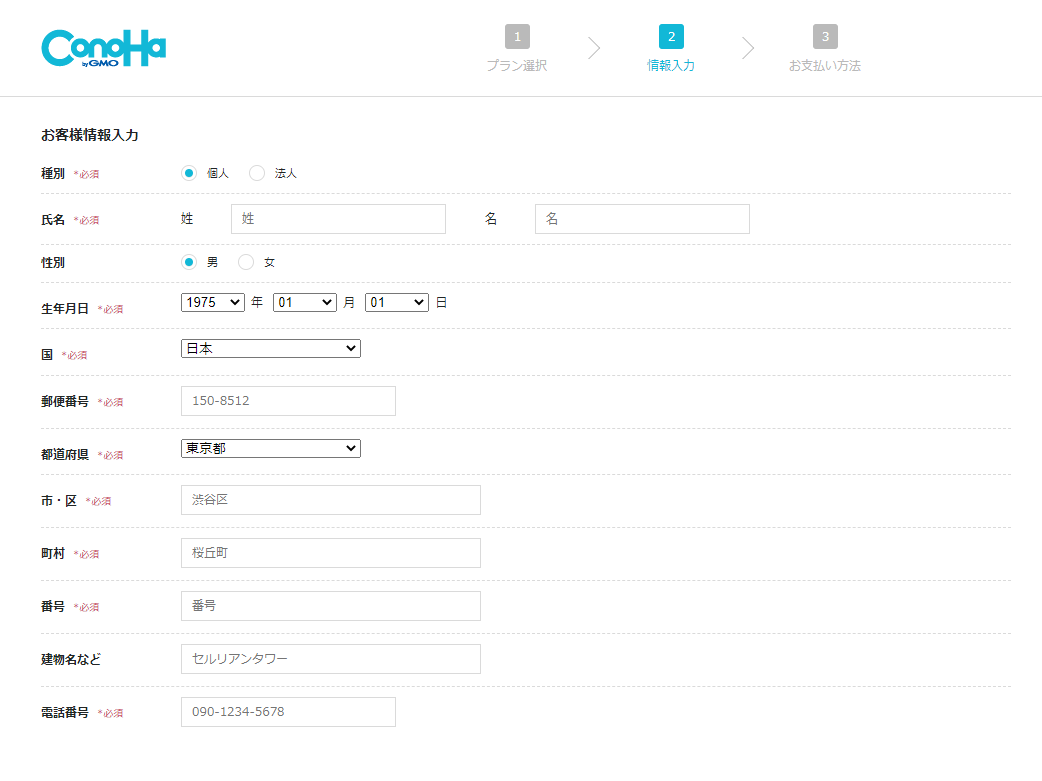Click step 1 プラン選択 number badge
The height and width of the screenshot is (781, 1042).
pos(517,37)
